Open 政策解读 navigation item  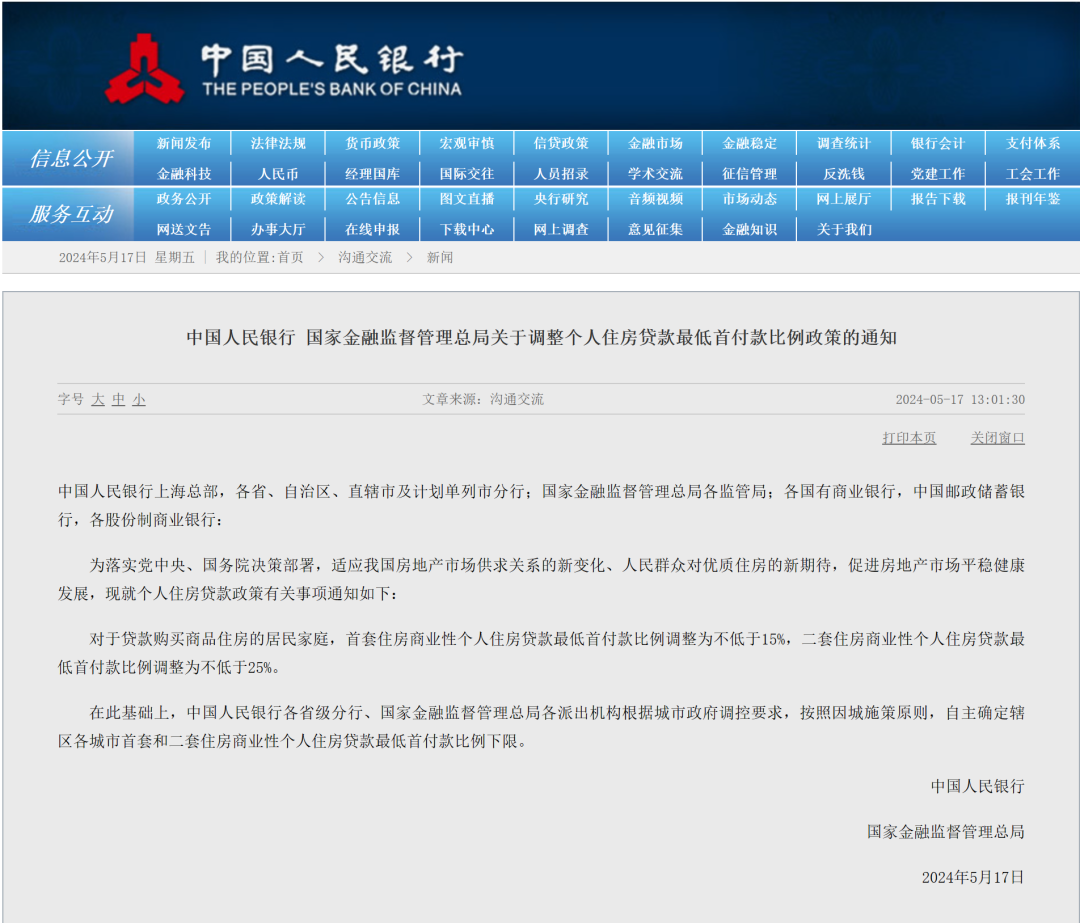(278, 199)
